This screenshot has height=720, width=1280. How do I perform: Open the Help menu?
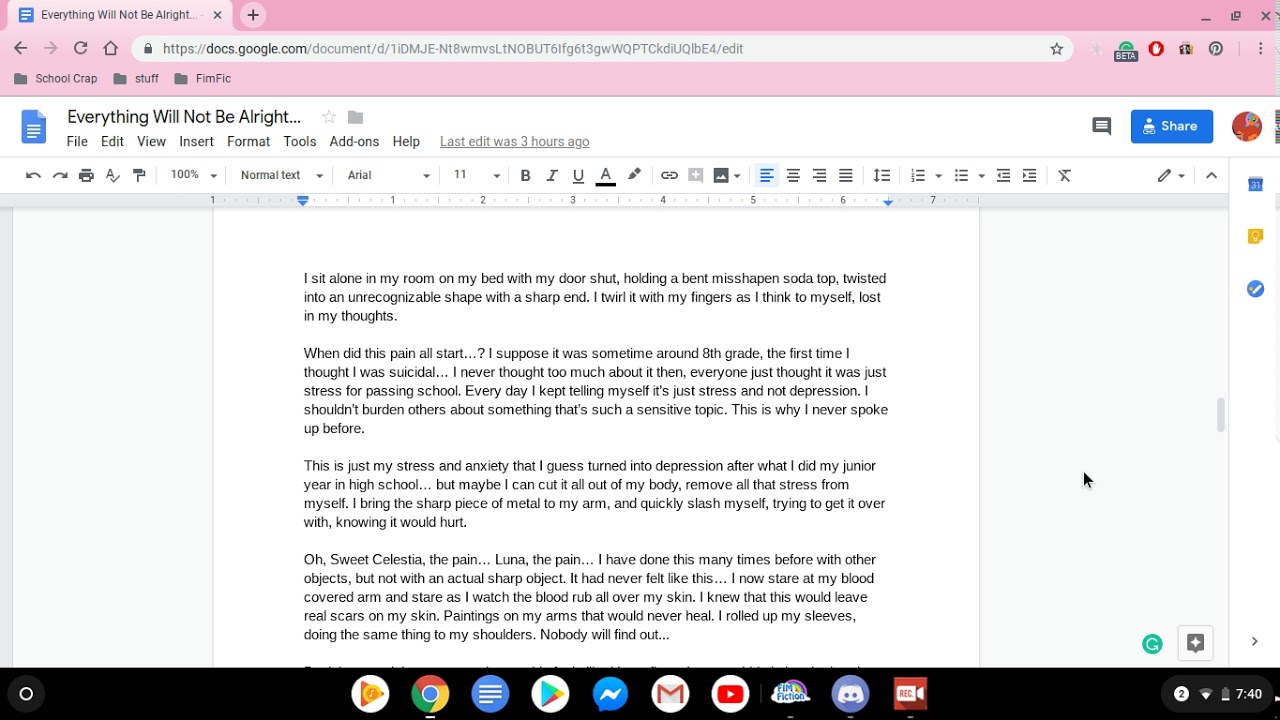(x=406, y=142)
